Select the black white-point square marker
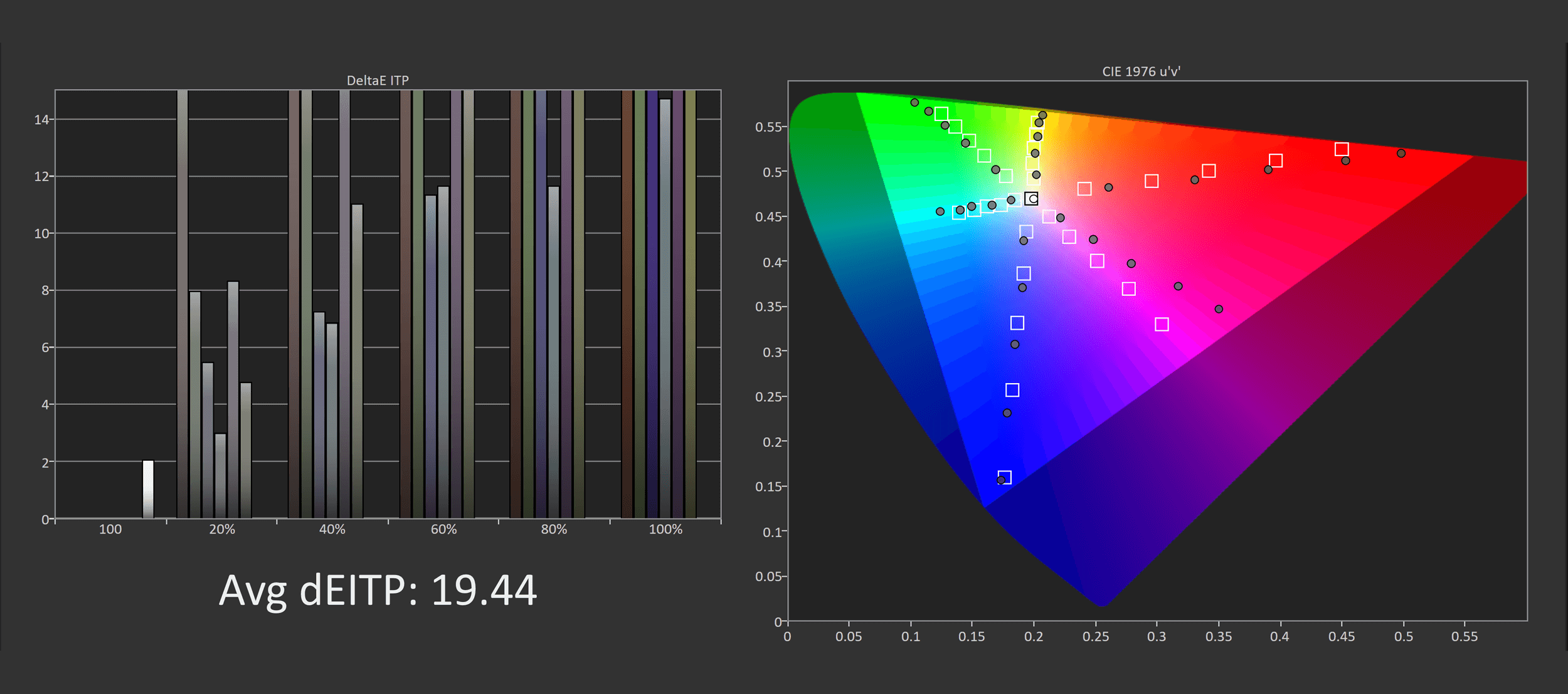 click(x=1031, y=199)
